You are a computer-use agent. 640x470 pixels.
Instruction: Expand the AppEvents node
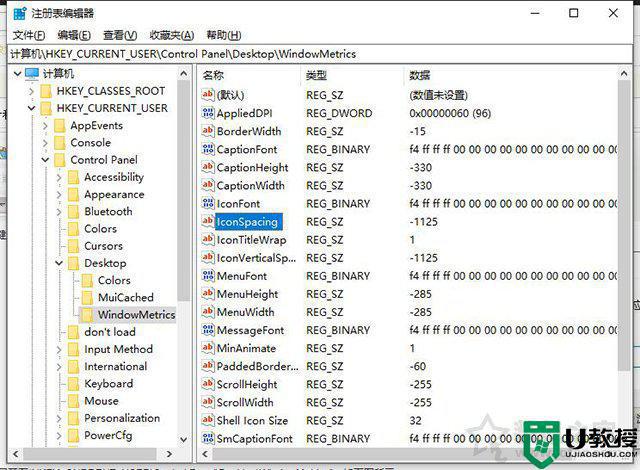[x=45, y=126]
